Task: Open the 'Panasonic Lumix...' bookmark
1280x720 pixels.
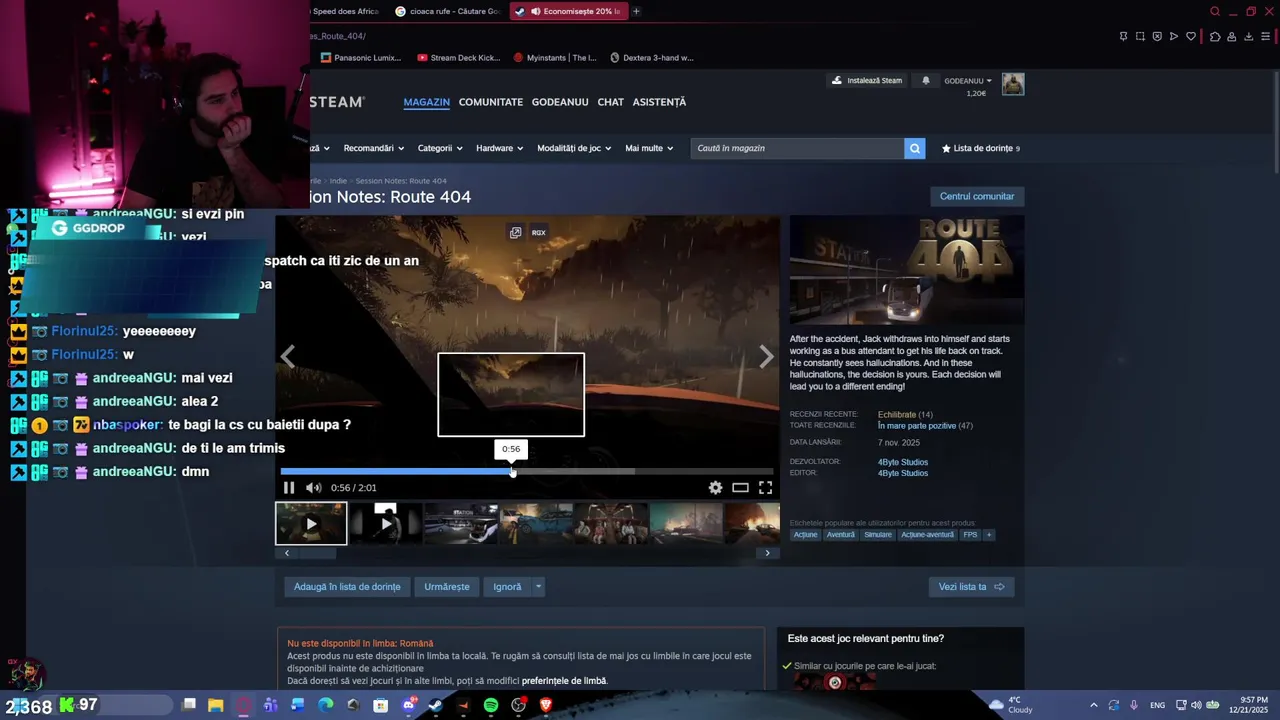Action: coord(361,58)
